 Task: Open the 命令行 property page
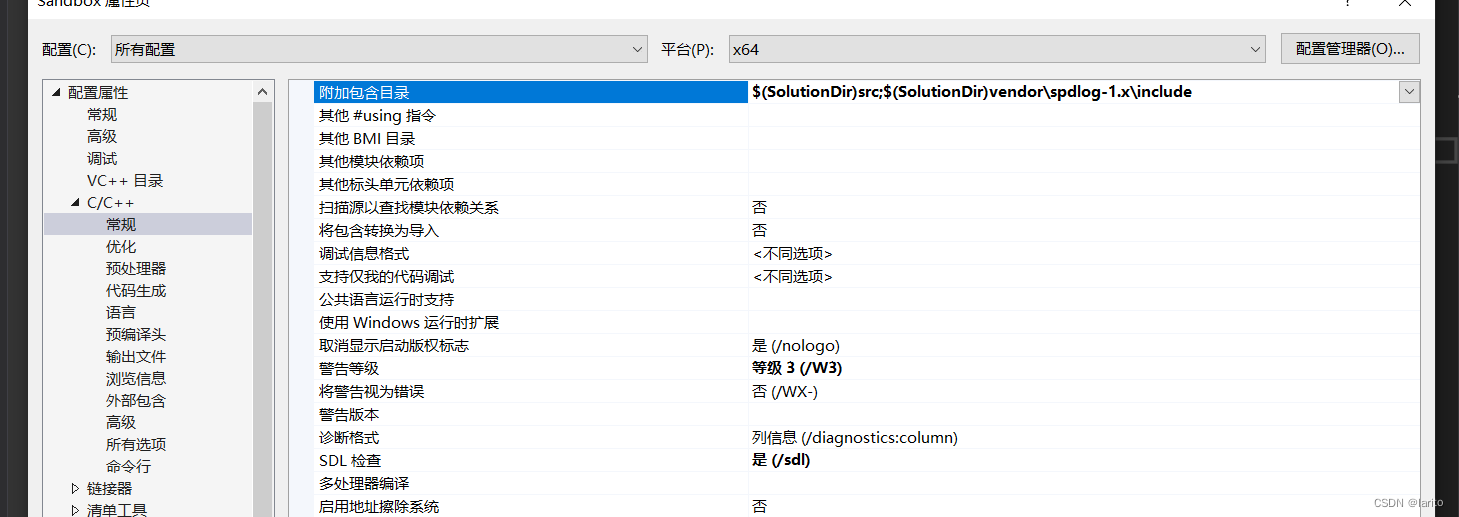pyautogui.click(x=128, y=467)
